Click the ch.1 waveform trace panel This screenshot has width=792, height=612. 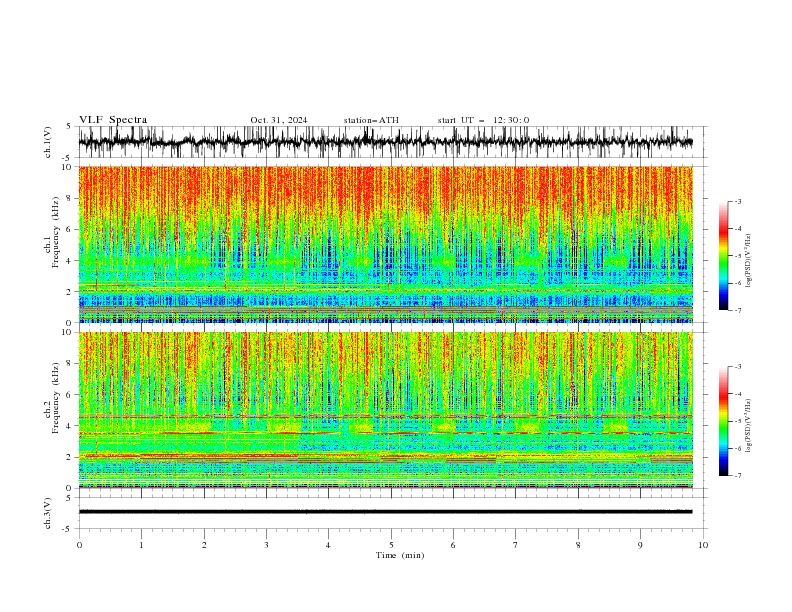(x=393, y=142)
